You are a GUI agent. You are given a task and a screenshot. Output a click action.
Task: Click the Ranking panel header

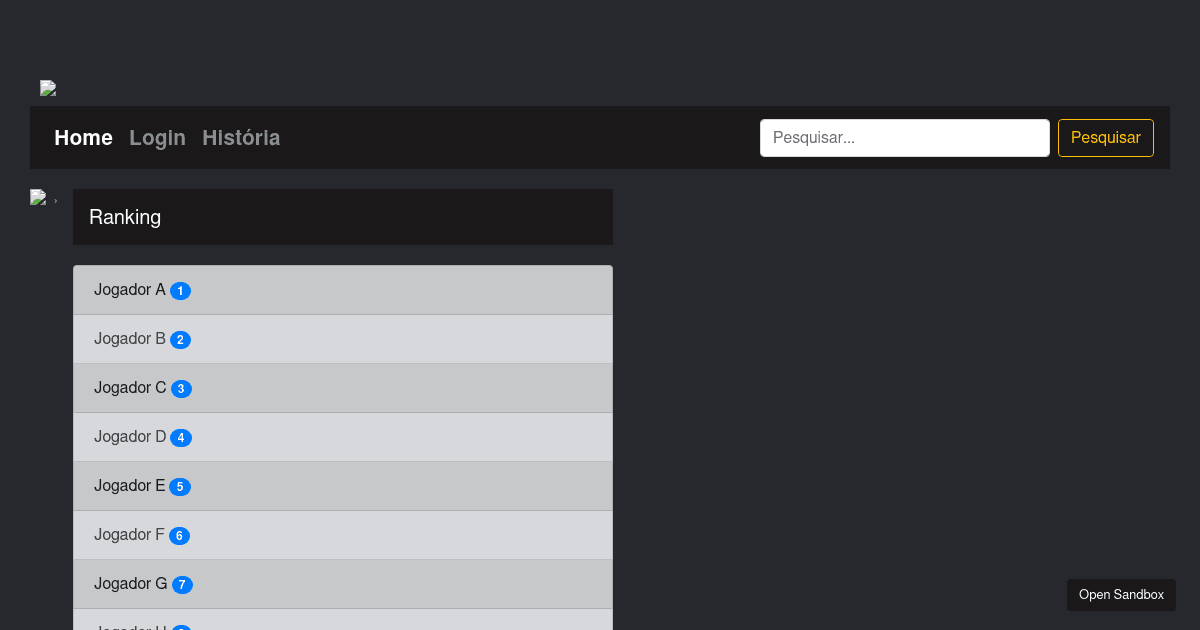coord(343,217)
